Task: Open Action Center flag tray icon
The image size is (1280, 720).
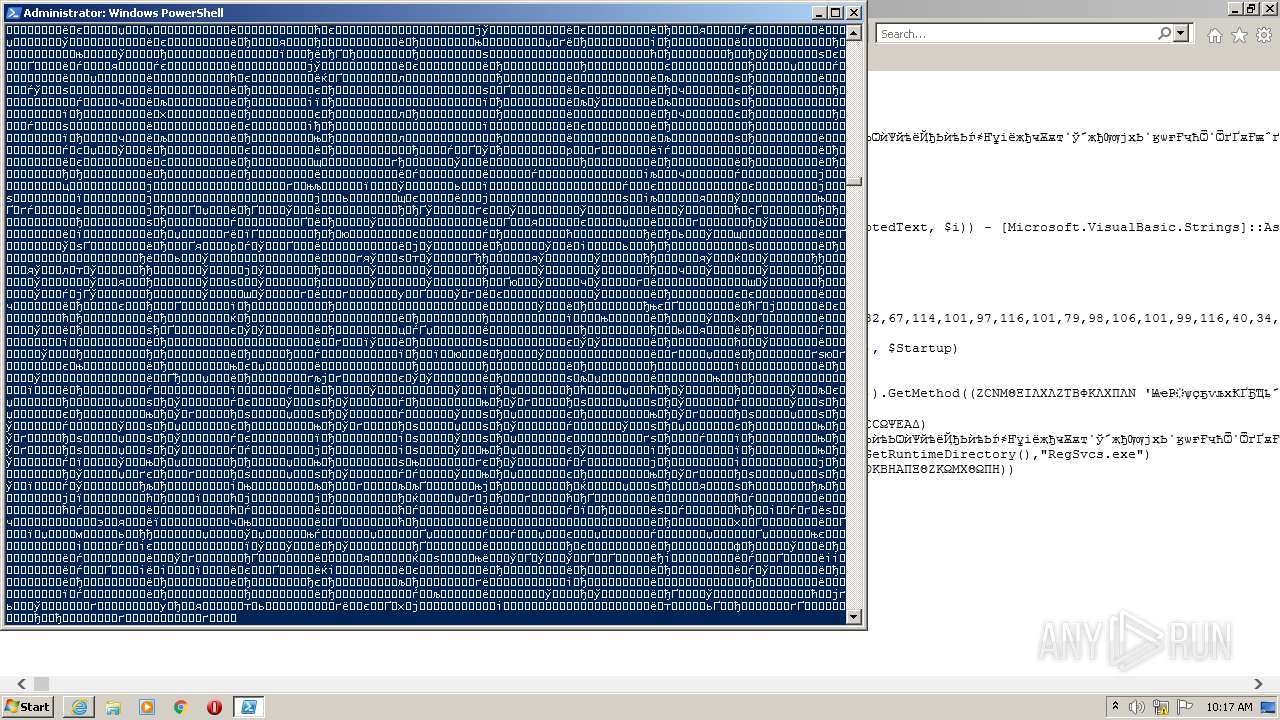Action: pos(1183,707)
